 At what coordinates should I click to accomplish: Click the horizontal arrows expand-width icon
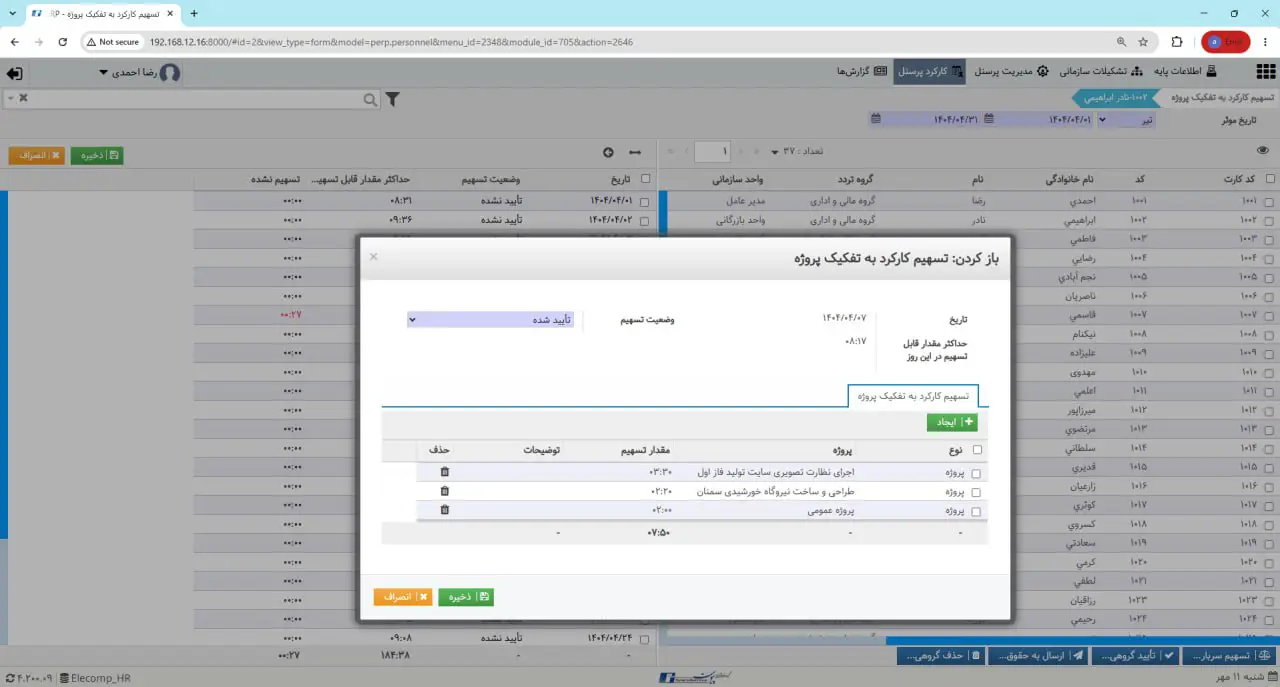click(634, 153)
